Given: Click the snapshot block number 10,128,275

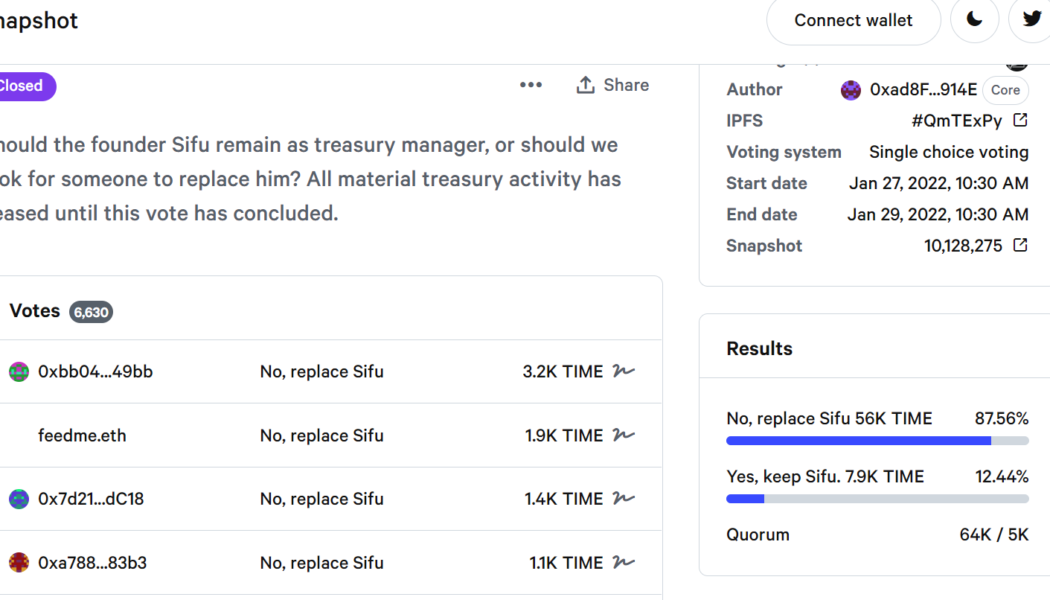Looking at the screenshot, I should click(966, 245).
